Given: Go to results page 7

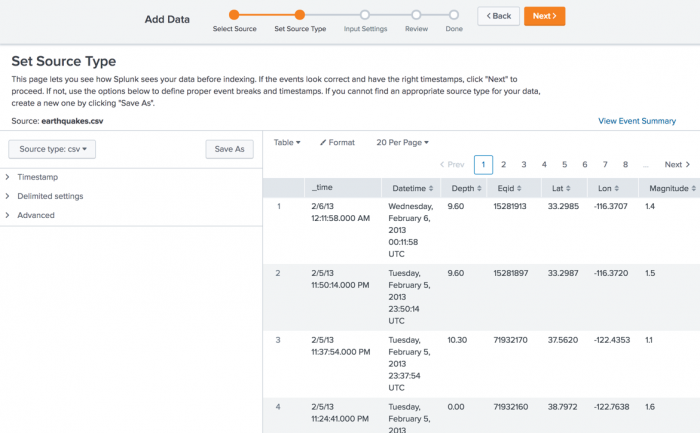Looking at the screenshot, I should [x=605, y=165].
